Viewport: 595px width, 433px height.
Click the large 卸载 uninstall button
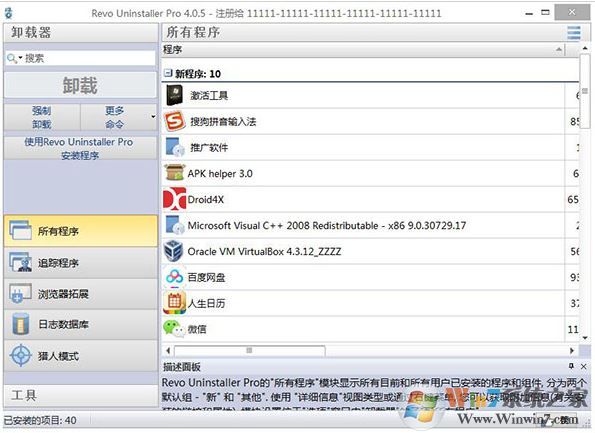point(80,85)
